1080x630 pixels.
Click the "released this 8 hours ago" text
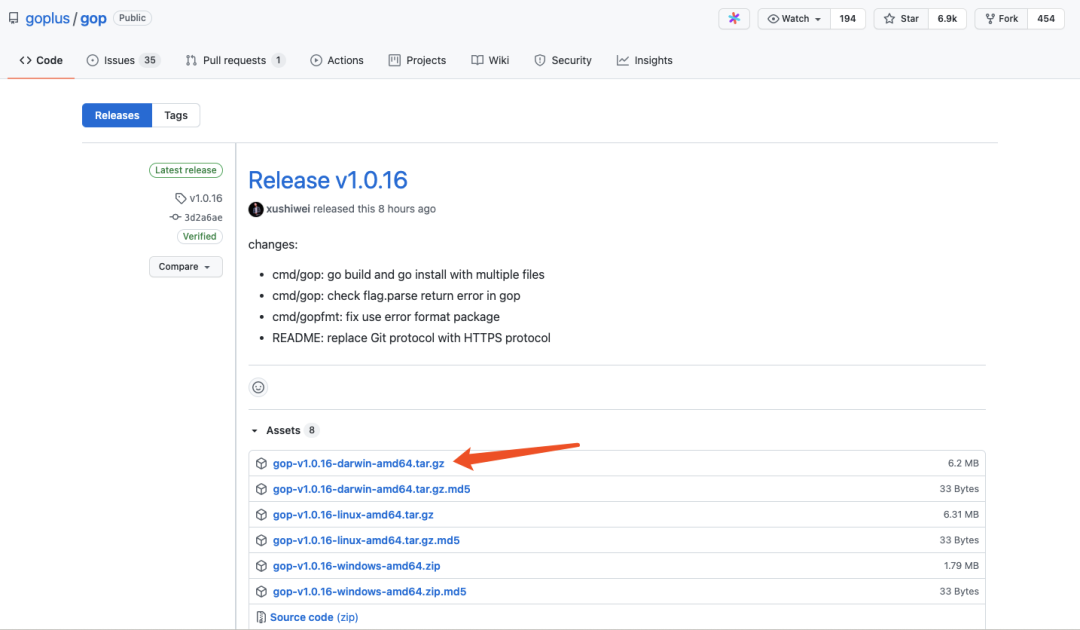pyautogui.click(x=375, y=209)
